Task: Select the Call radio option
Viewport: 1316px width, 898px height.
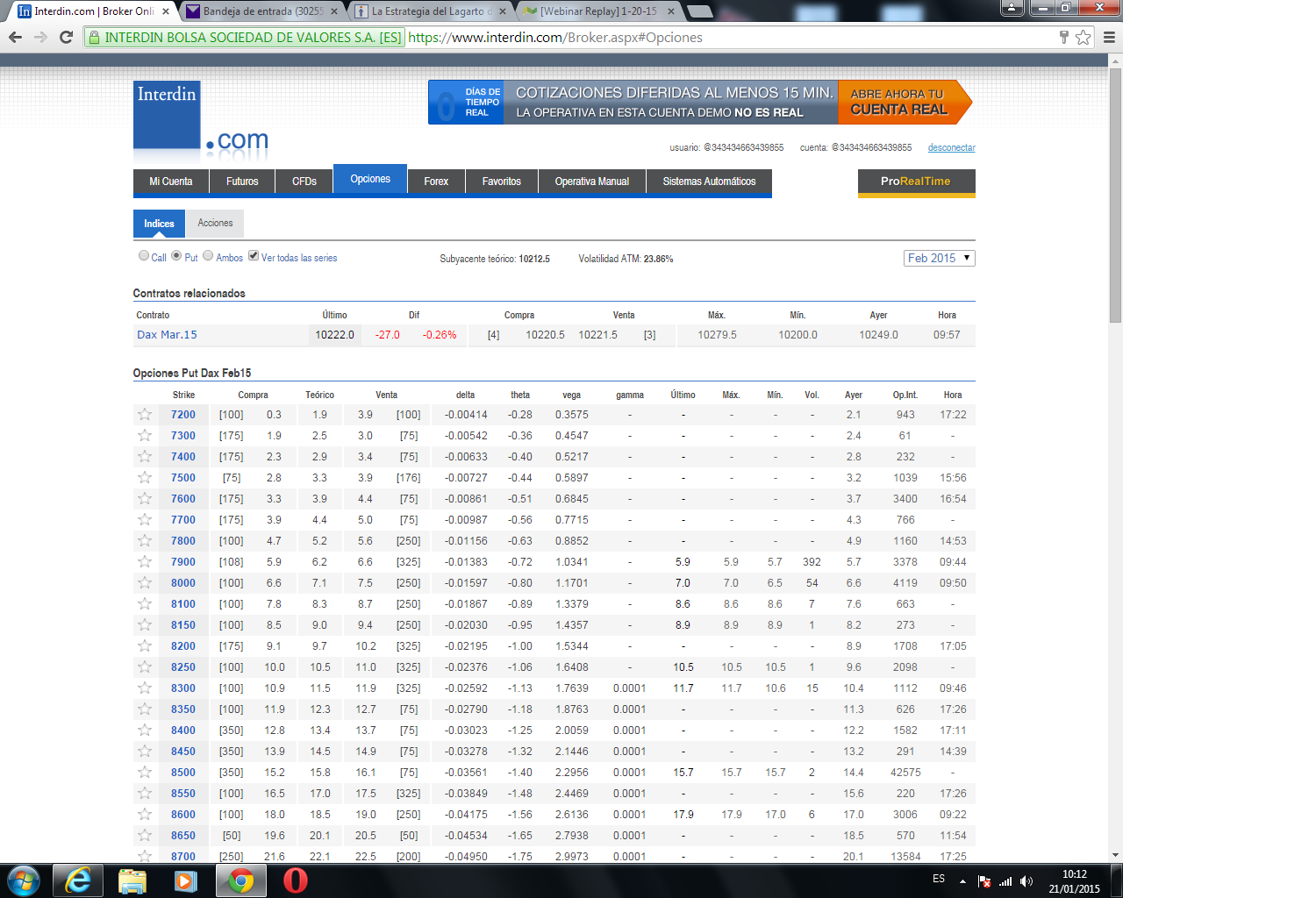Action: click(x=144, y=256)
